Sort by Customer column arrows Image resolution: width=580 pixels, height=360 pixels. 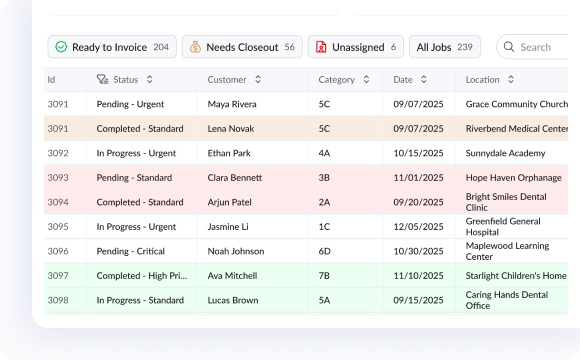coord(258,79)
